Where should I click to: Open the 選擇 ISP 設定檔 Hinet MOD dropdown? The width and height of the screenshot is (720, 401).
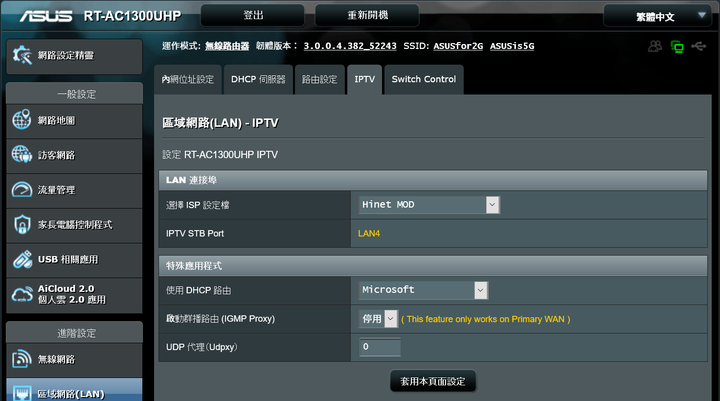pos(429,204)
